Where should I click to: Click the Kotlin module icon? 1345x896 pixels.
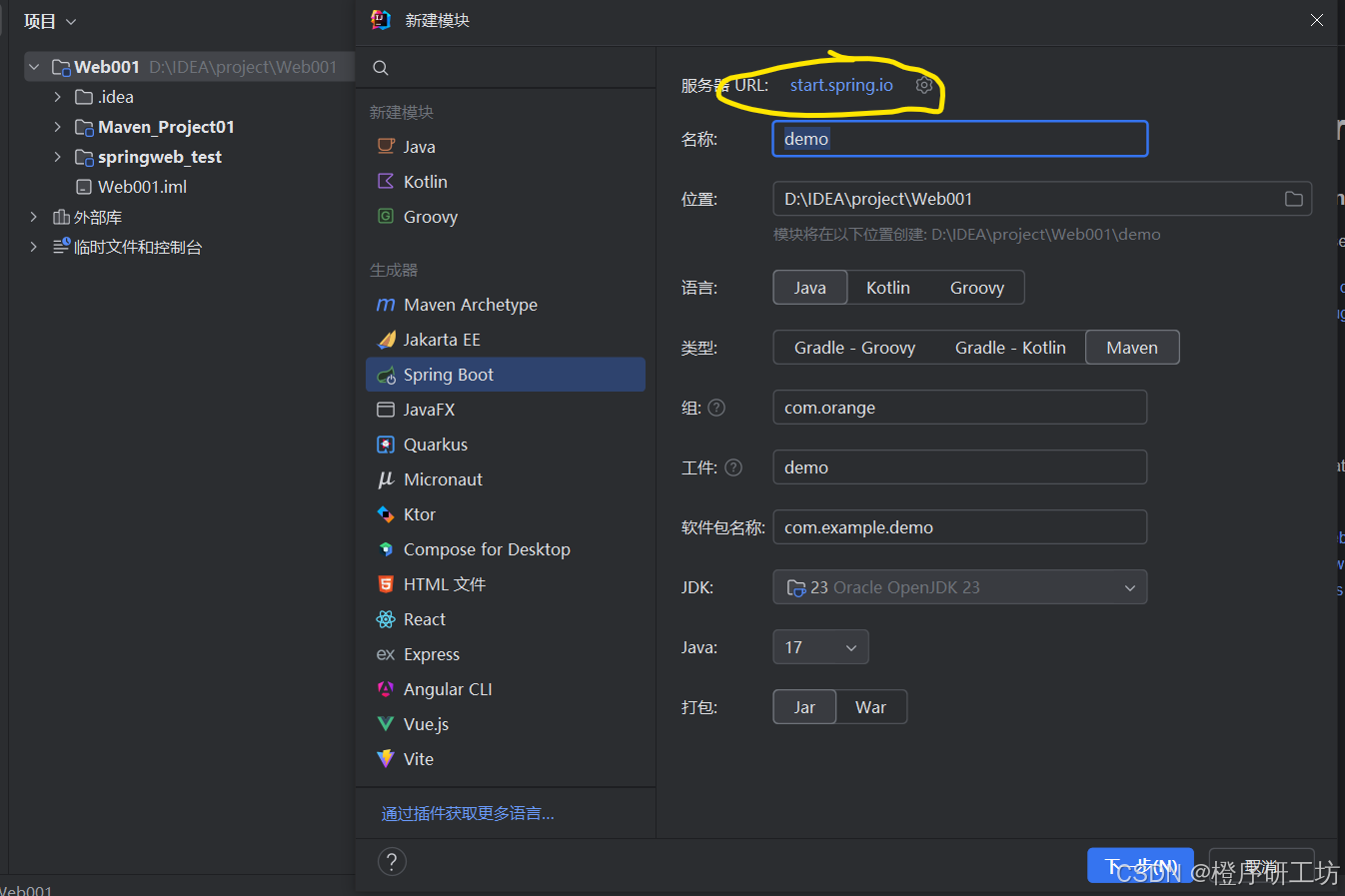click(386, 181)
